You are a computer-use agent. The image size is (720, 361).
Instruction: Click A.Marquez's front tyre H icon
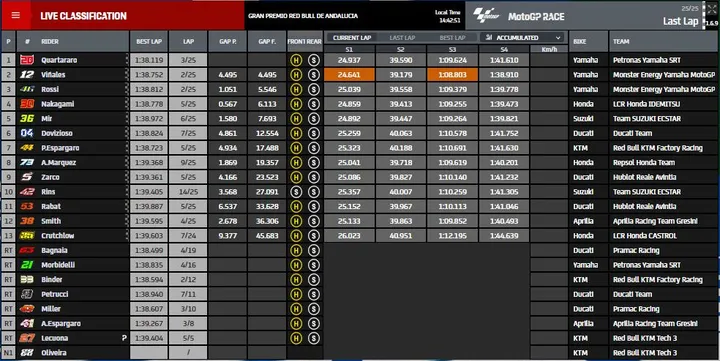tap(296, 162)
